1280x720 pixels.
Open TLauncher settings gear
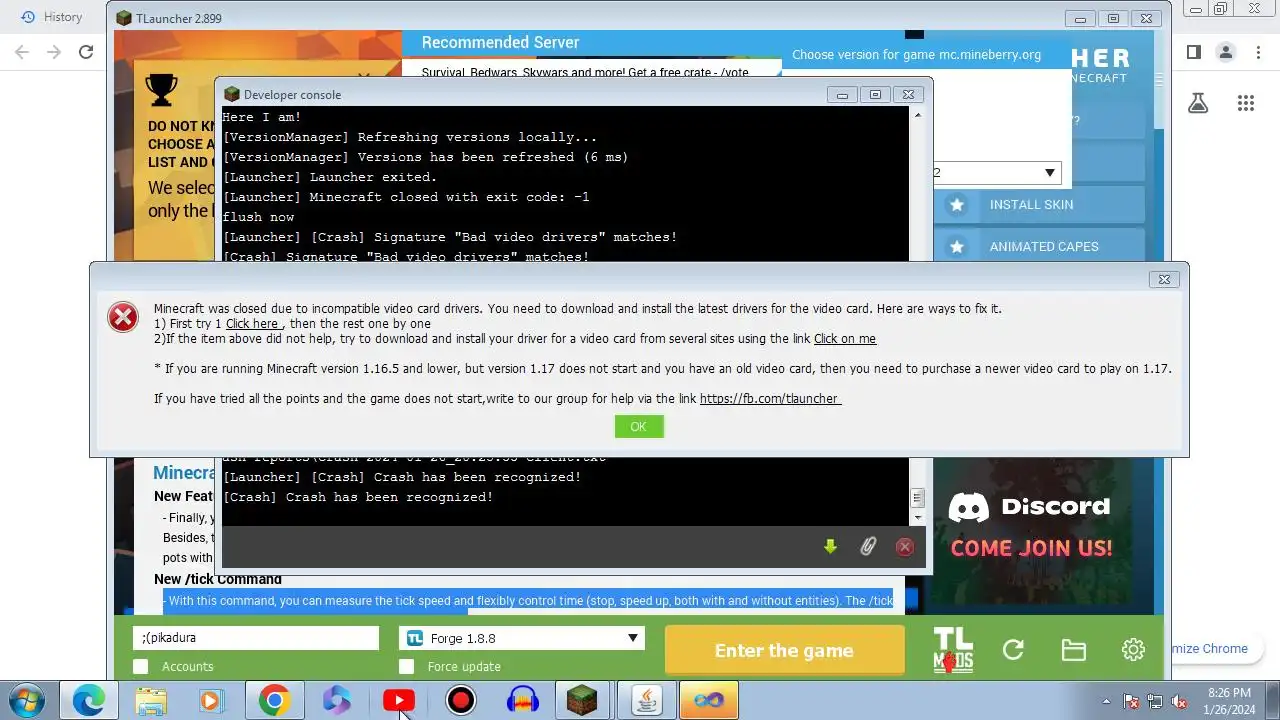coord(1133,650)
